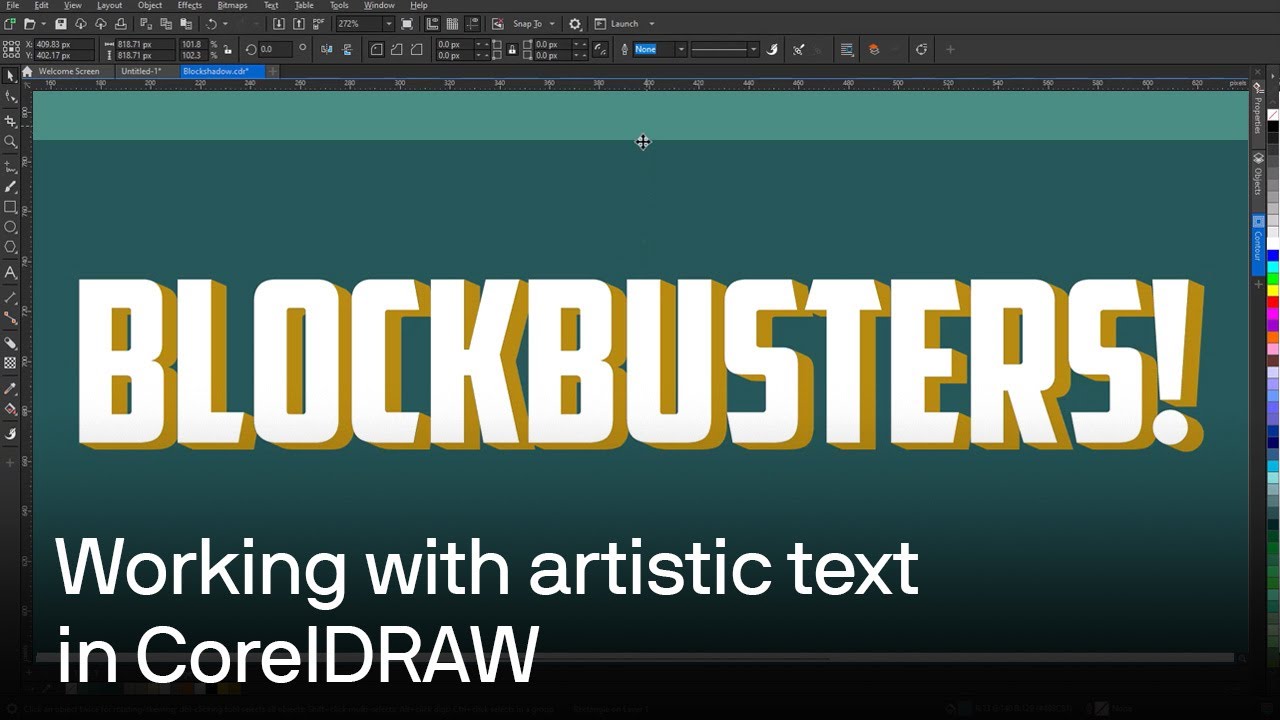Select the chamfered corner style
1280x720 pixels.
[417, 49]
